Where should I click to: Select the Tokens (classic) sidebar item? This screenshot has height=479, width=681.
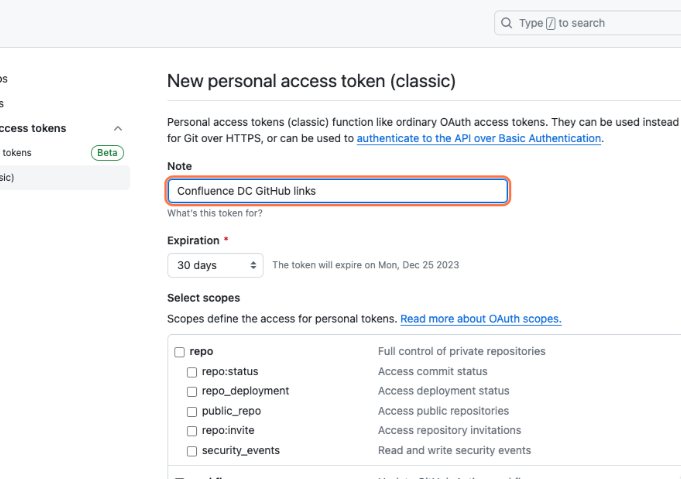(20, 177)
